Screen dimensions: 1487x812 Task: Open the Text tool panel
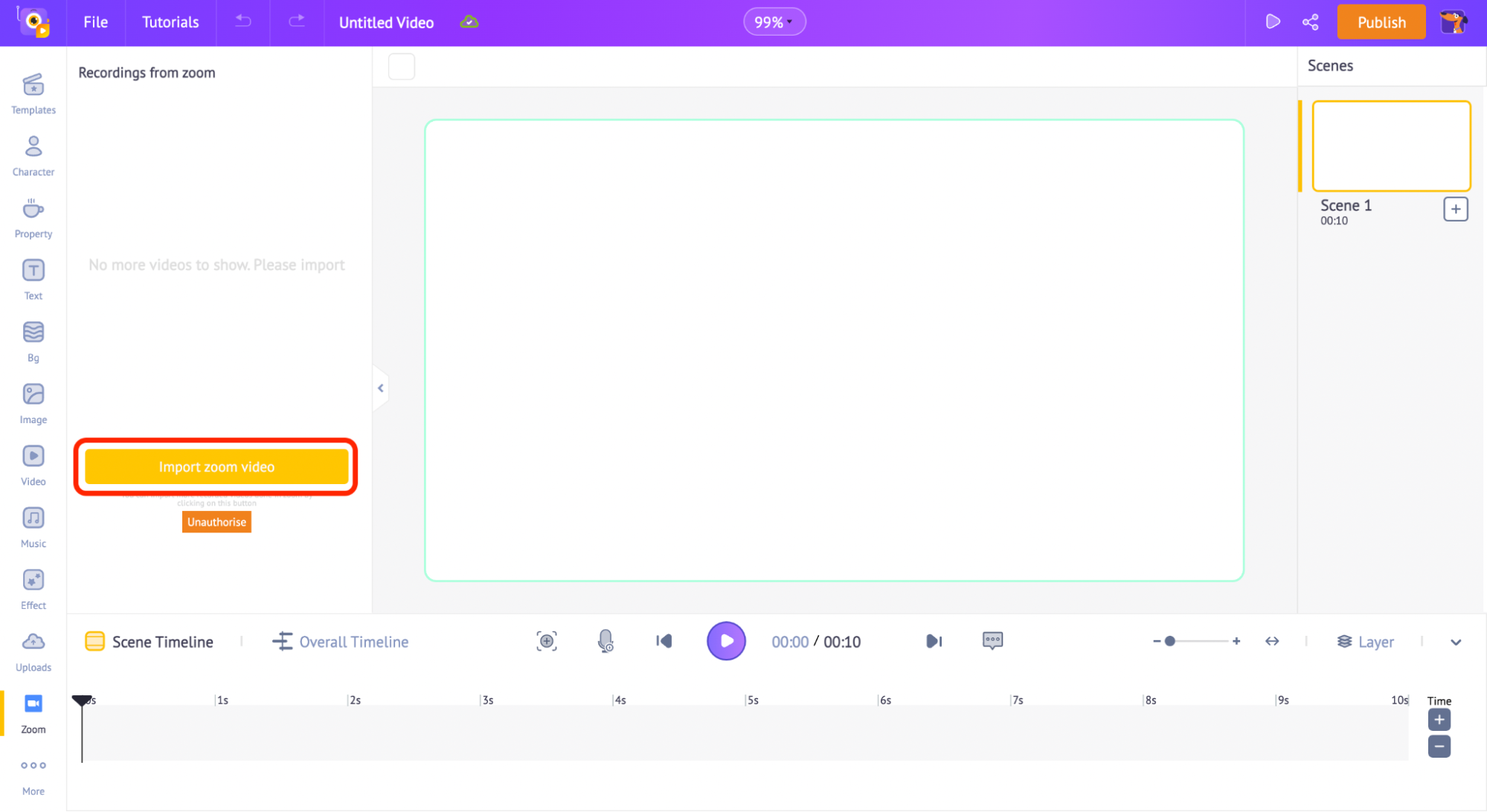coord(33,279)
